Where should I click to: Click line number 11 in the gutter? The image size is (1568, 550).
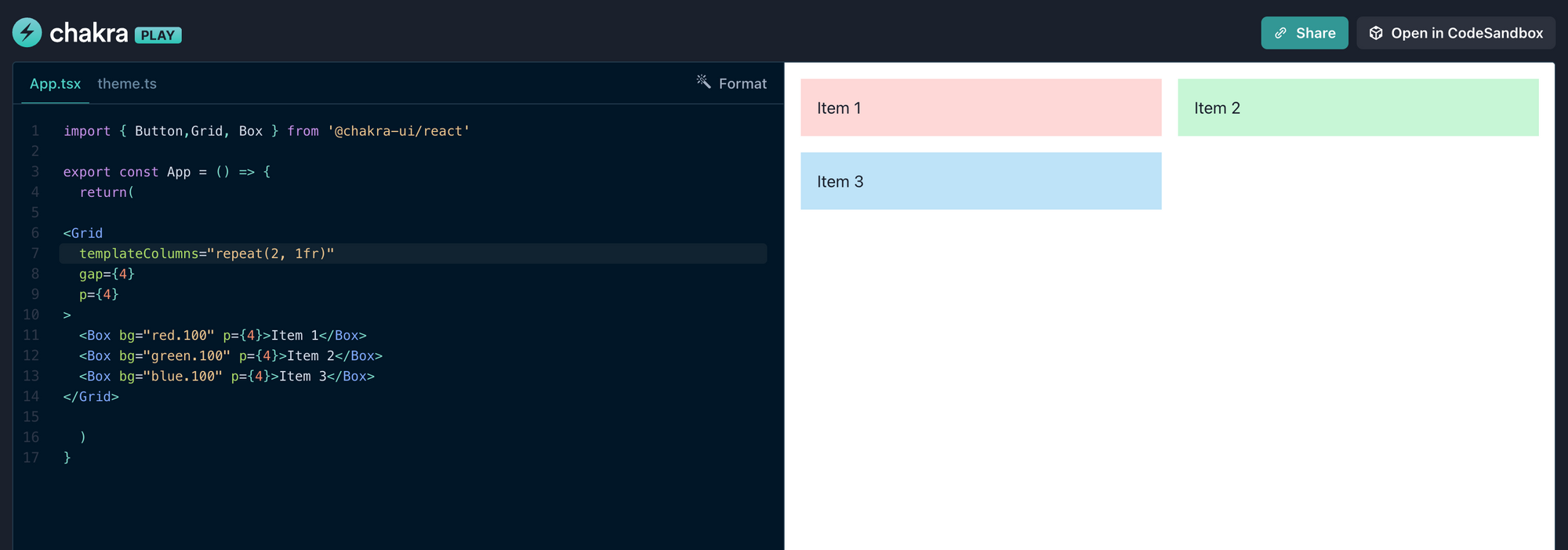click(31, 335)
